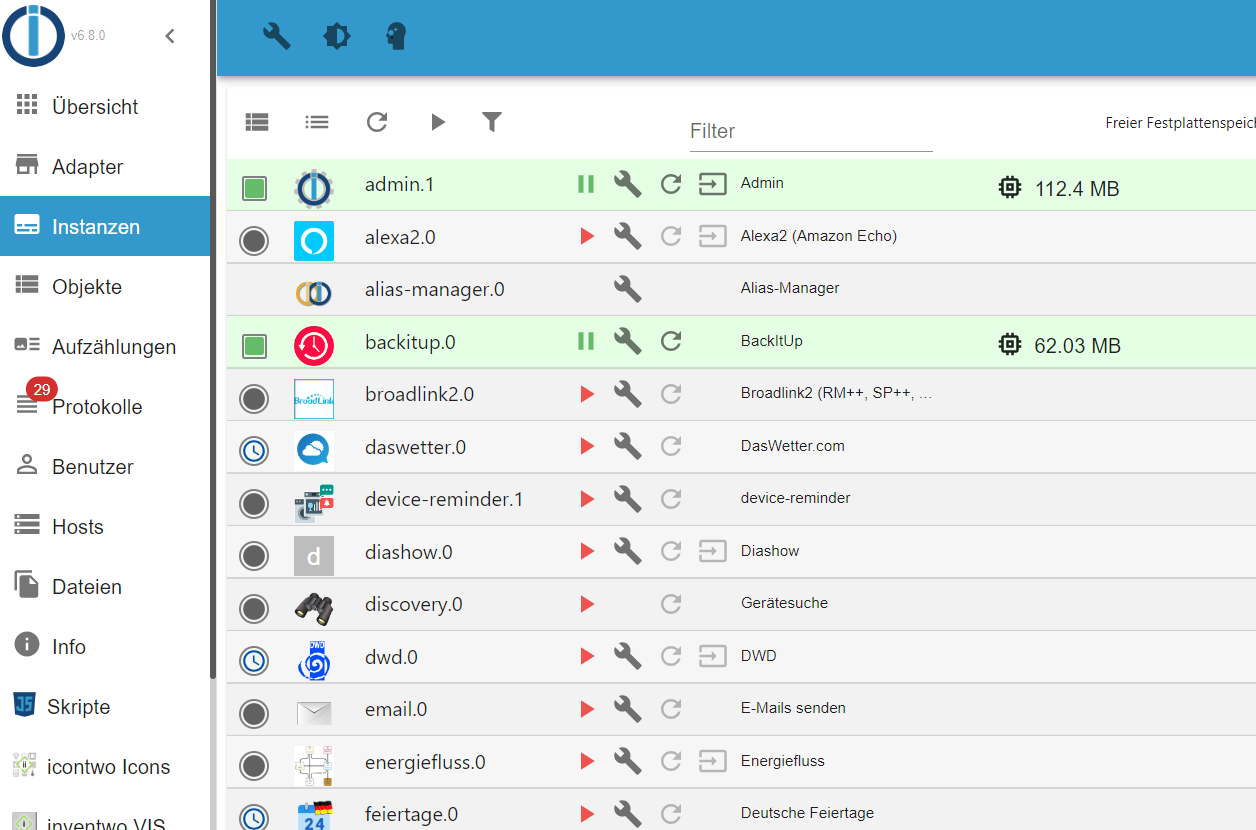Open Skripte in the sidebar
Image resolution: width=1256 pixels, height=830 pixels.
coord(105,707)
